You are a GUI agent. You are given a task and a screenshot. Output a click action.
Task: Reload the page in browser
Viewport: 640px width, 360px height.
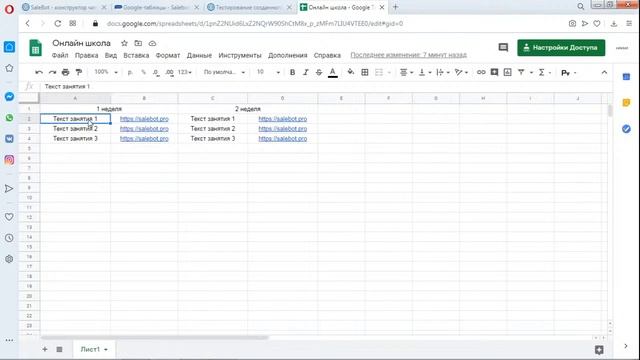58,24
